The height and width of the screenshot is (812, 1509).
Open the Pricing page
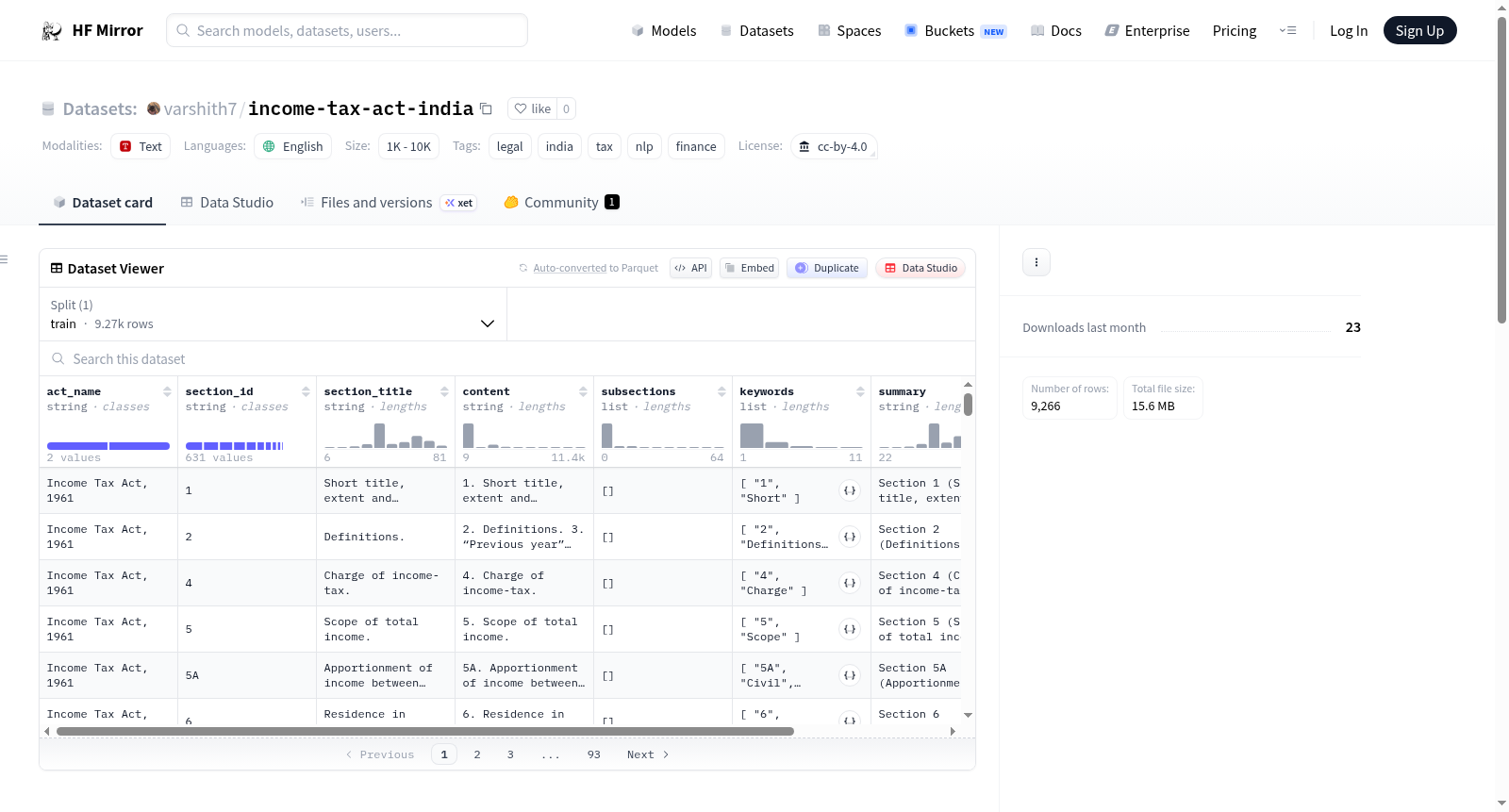1235,30
